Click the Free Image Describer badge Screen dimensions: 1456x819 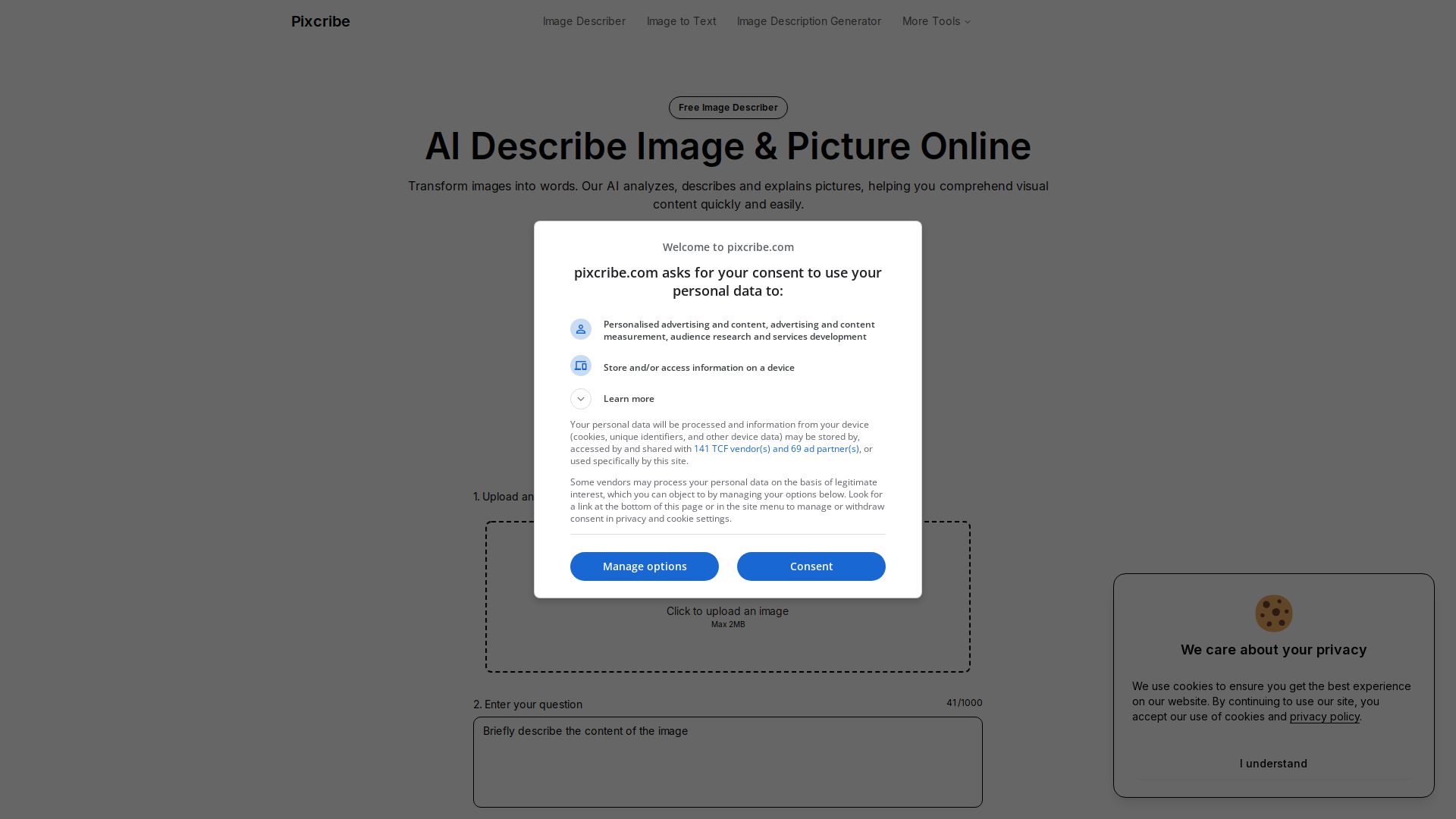click(x=727, y=108)
